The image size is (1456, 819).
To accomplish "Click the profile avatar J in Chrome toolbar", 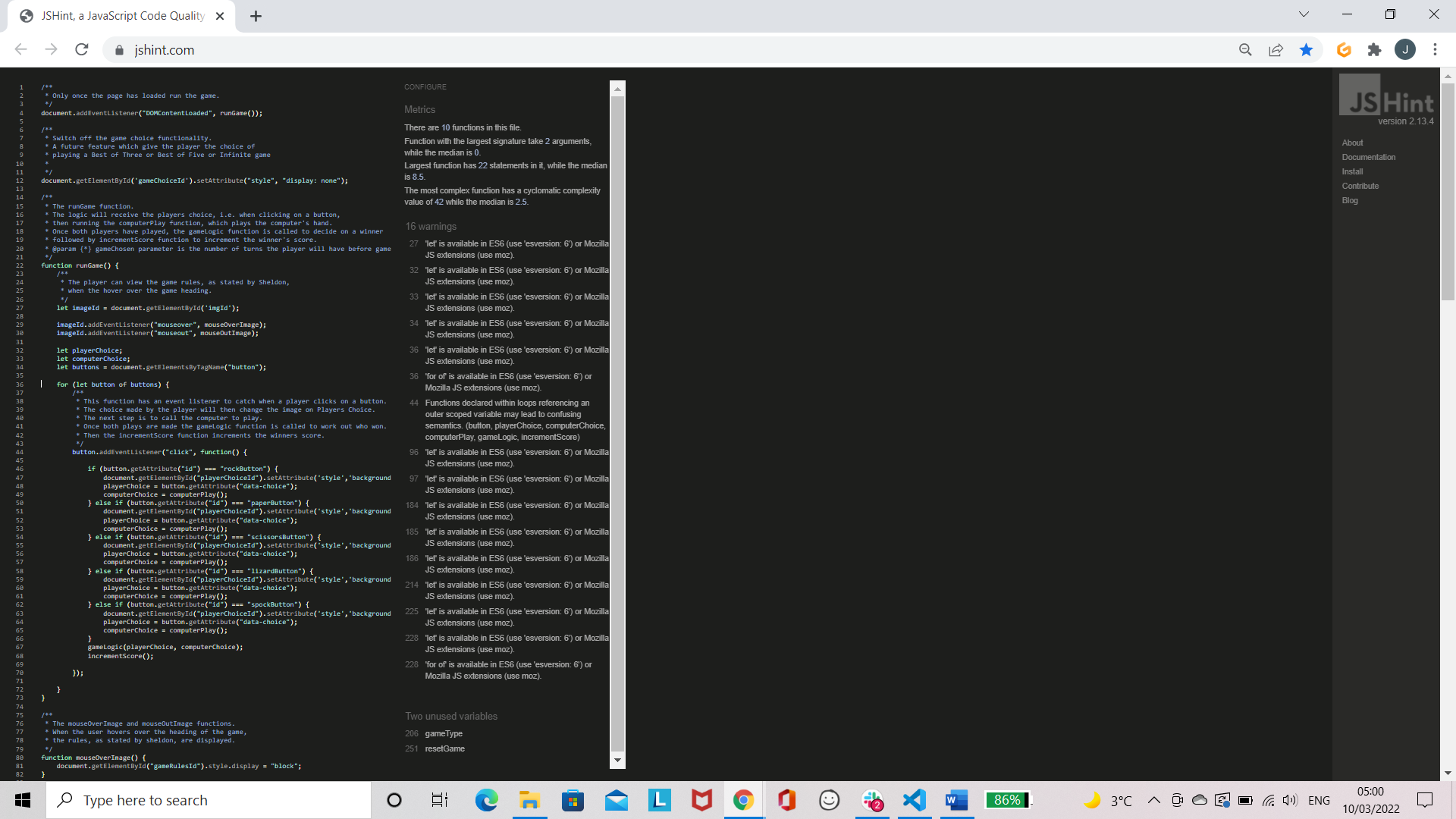I will [x=1406, y=49].
